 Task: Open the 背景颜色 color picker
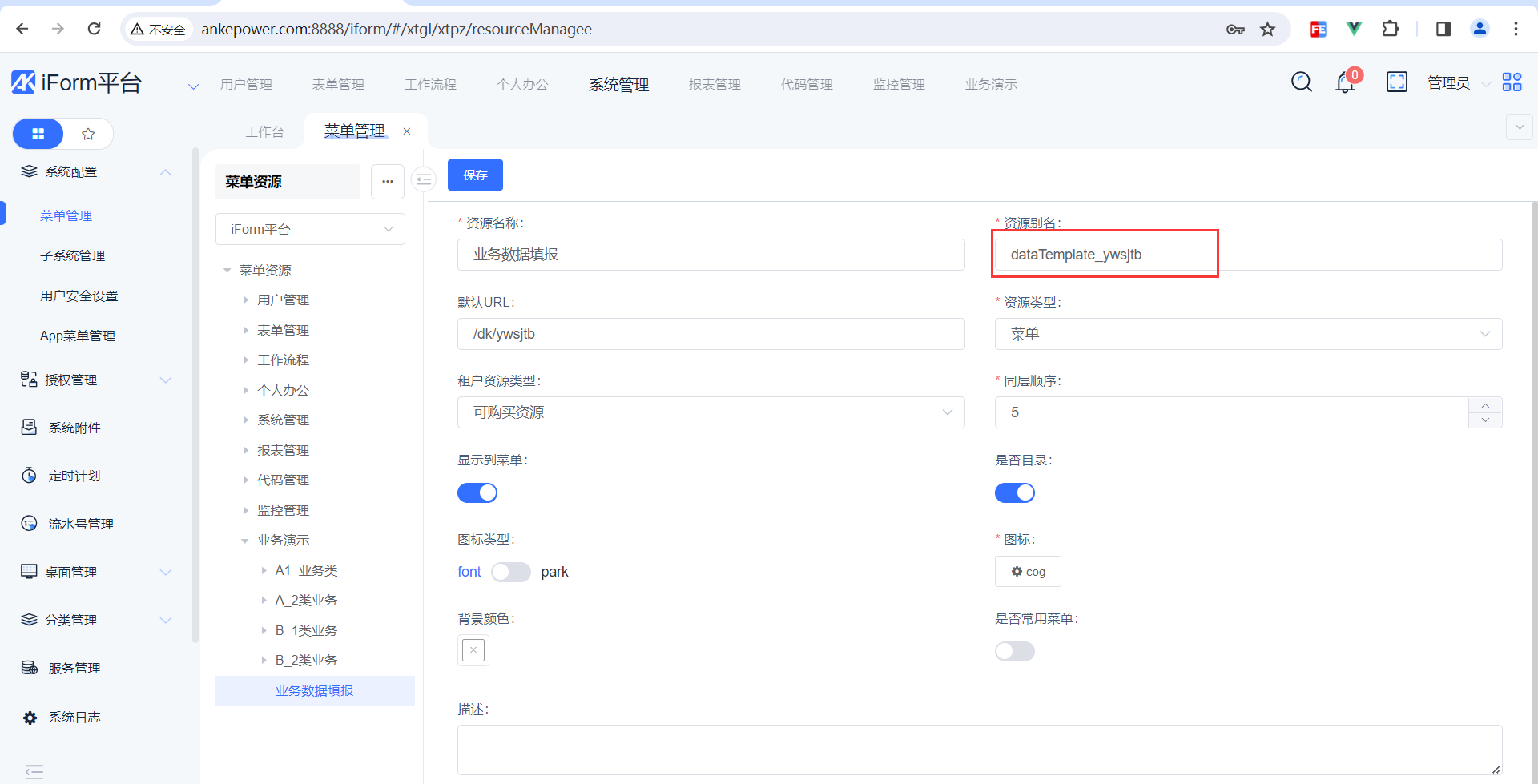click(473, 650)
